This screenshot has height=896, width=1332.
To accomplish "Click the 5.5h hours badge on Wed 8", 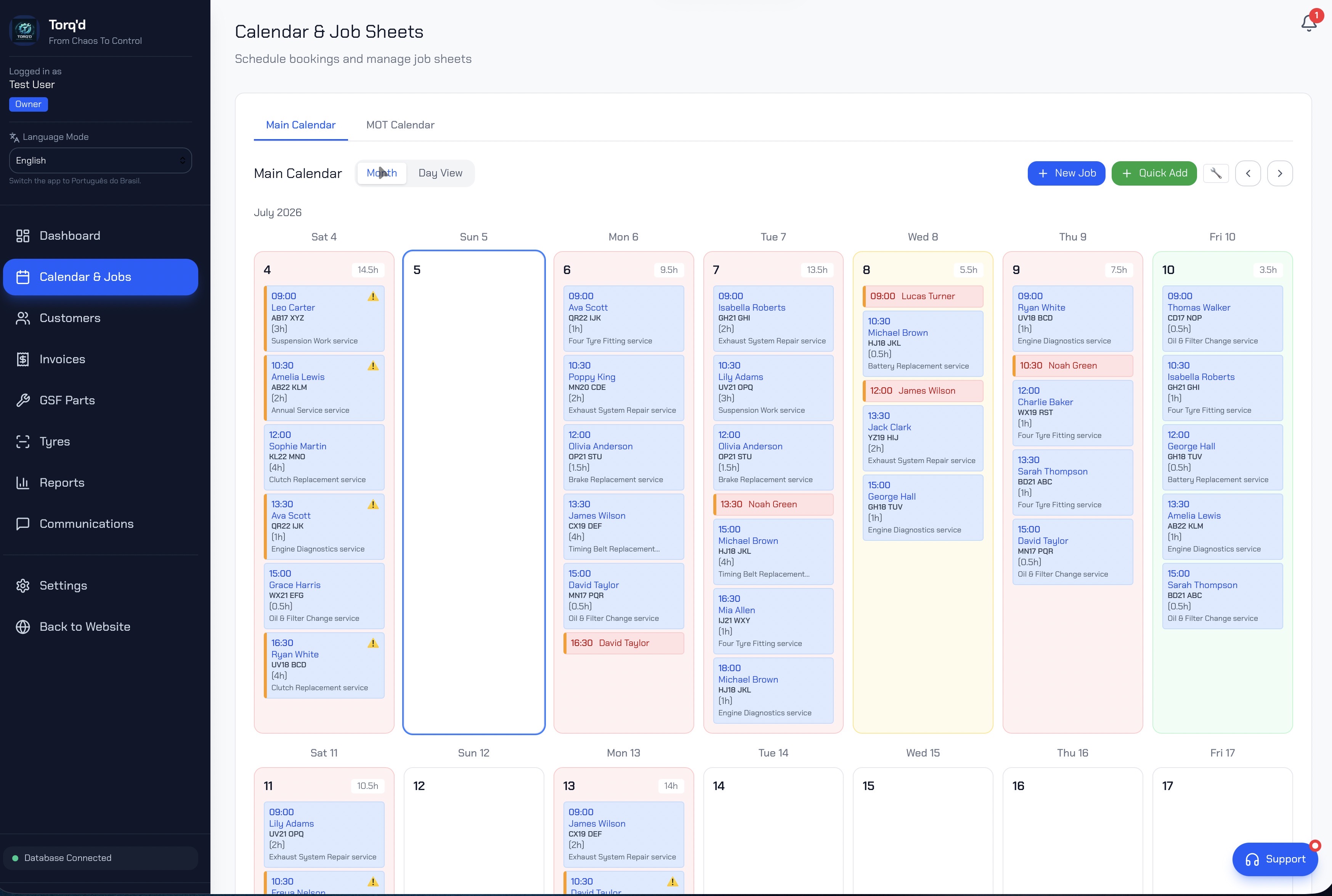I will coord(968,270).
